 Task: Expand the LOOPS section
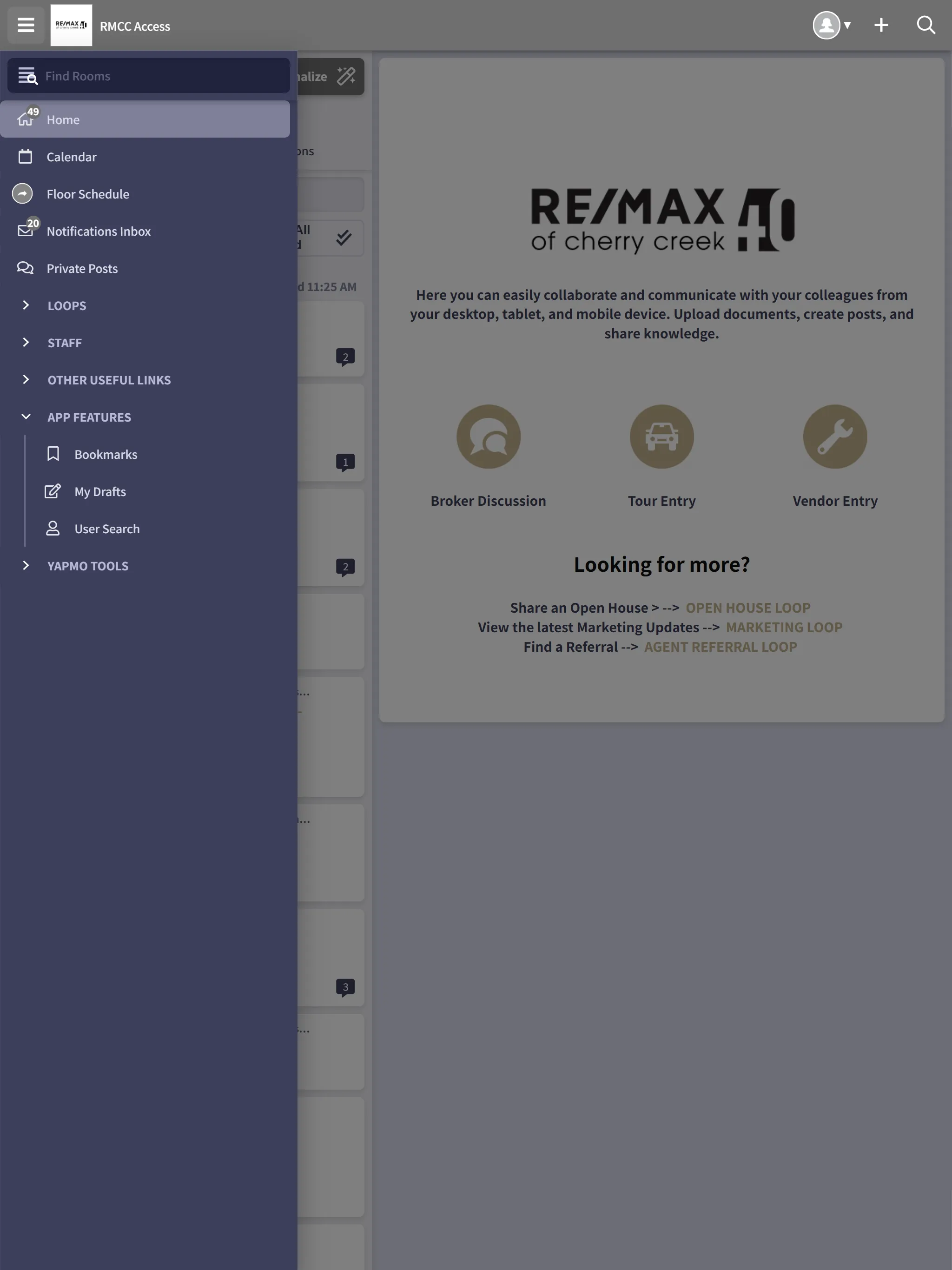(x=145, y=305)
